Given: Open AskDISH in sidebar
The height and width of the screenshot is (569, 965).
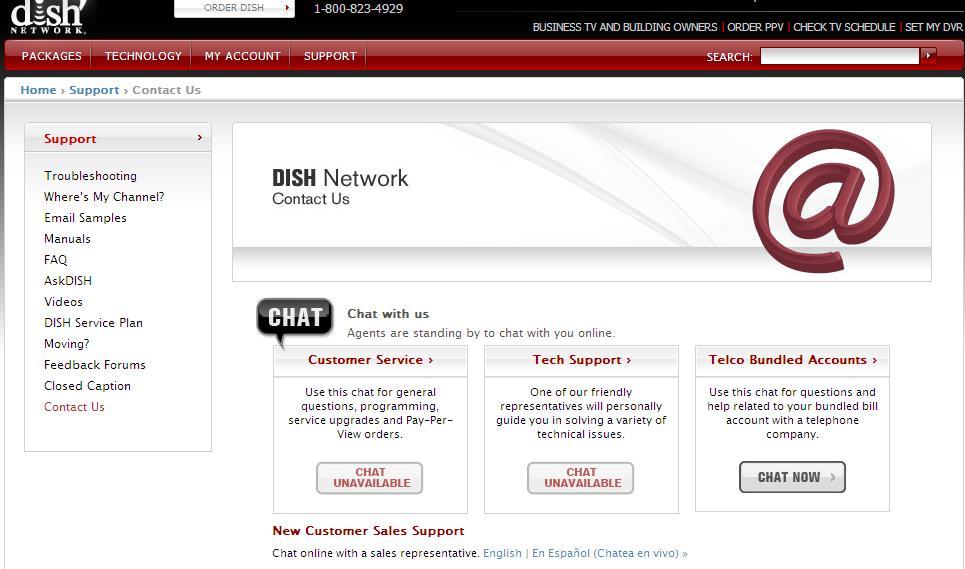Looking at the screenshot, I should pyautogui.click(x=68, y=281).
